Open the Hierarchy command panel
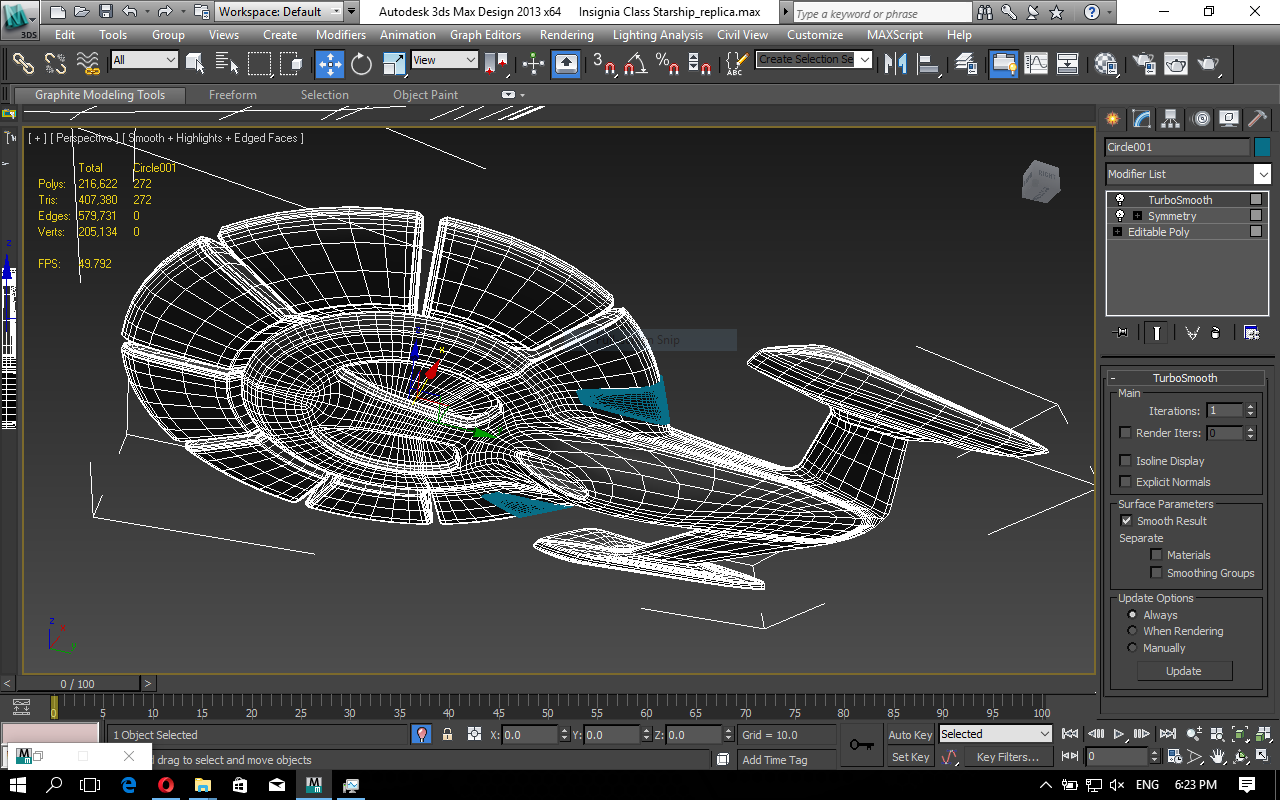This screenshot has height=800, width=1280. click(x=1171, y=119)
